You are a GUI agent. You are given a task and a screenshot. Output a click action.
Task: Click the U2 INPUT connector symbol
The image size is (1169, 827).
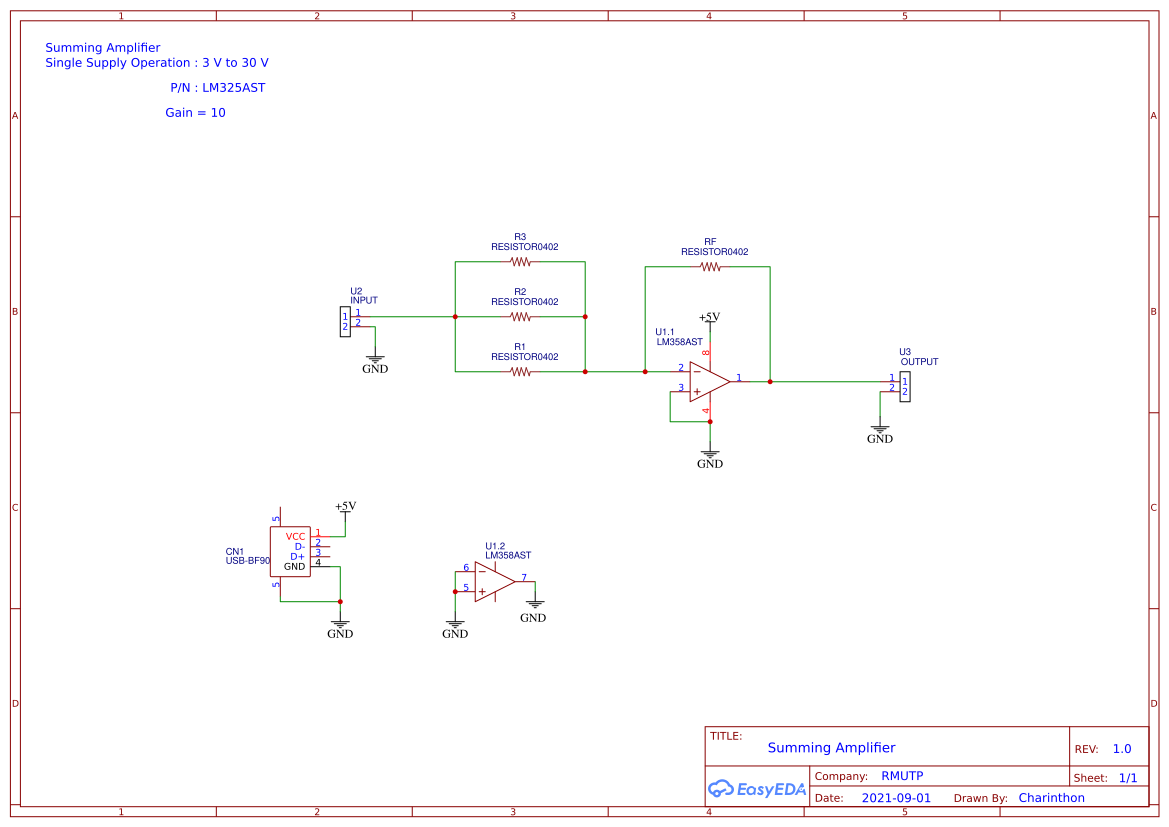pos(344,322)
